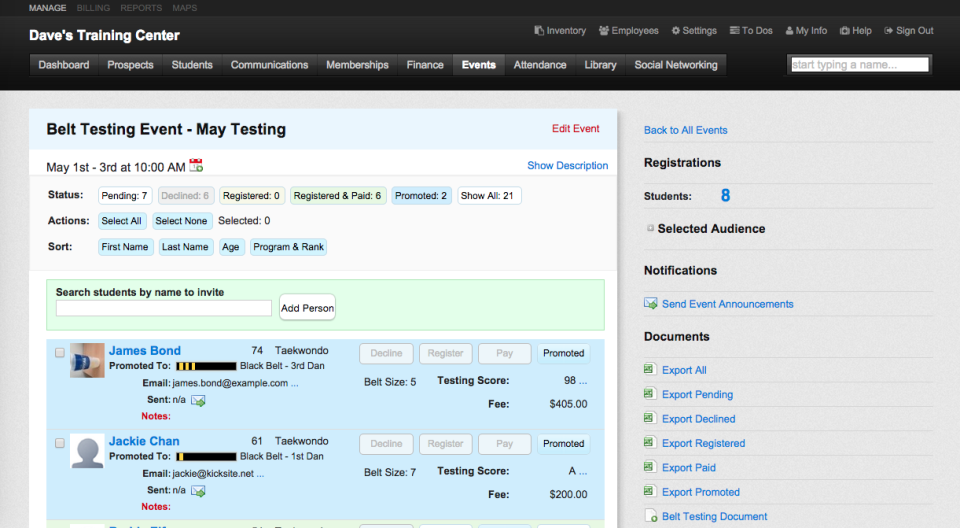Tick the checkbox next to Jackie Chan
The image size is (960, 528).
click(x=59, y=443)
